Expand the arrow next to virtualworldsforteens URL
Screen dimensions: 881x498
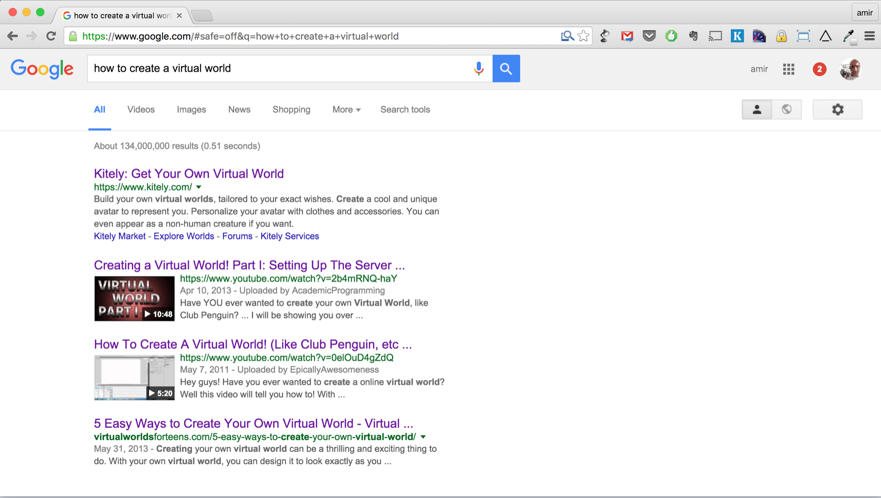423,437
